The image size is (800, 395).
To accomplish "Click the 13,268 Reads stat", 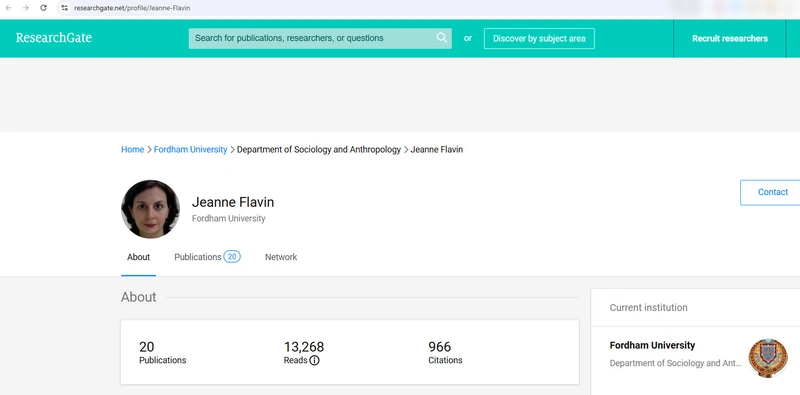I will (x=304, y=353).
